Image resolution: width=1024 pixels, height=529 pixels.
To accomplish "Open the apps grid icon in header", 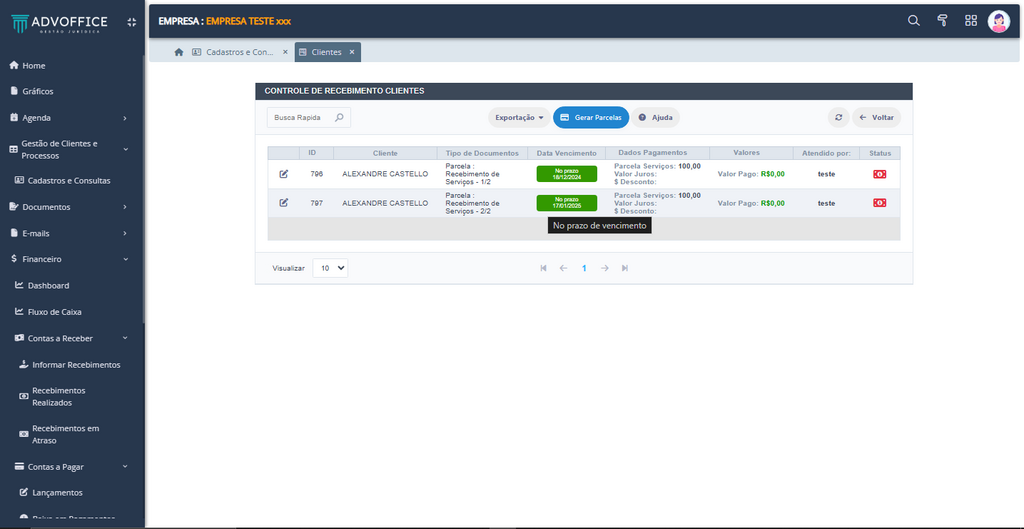I will point(970,21).
